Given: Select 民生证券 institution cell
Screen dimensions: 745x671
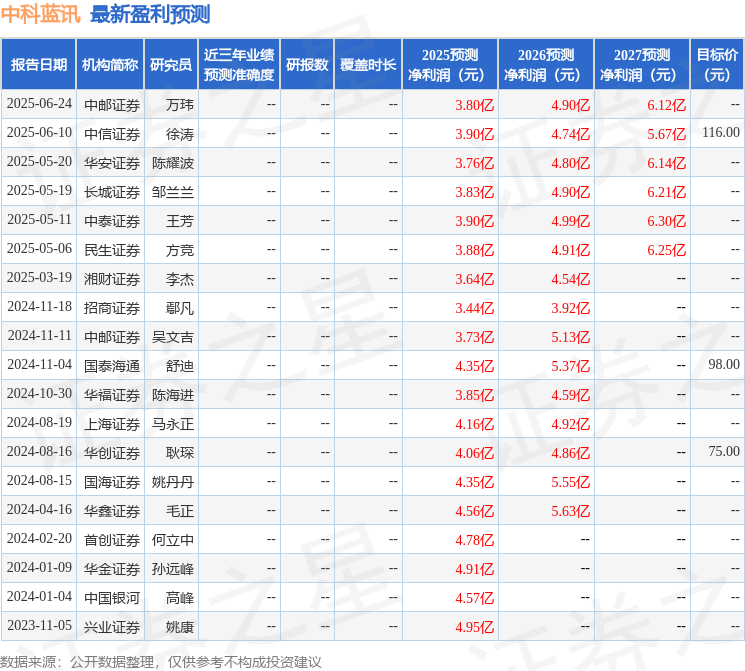Looking at the screenshot, I should pyautogui.click(x=112, y=249).
